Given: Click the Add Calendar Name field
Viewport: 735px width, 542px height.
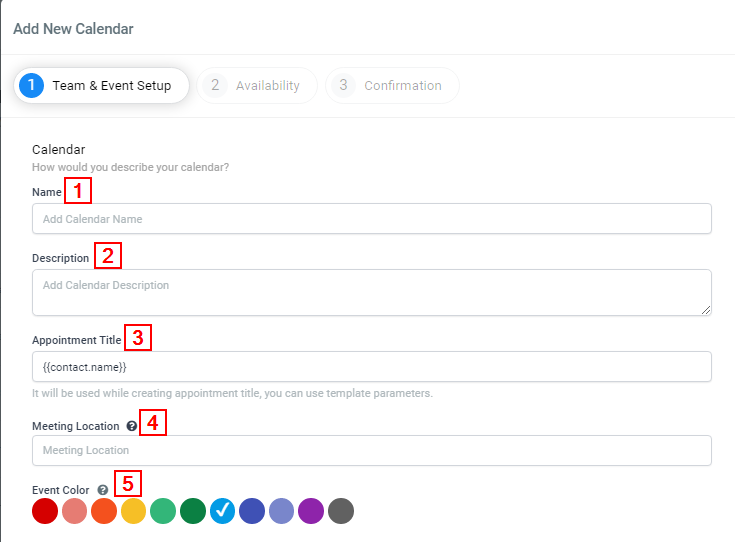Looking at the screenshot, I should (x=371, y=219).
